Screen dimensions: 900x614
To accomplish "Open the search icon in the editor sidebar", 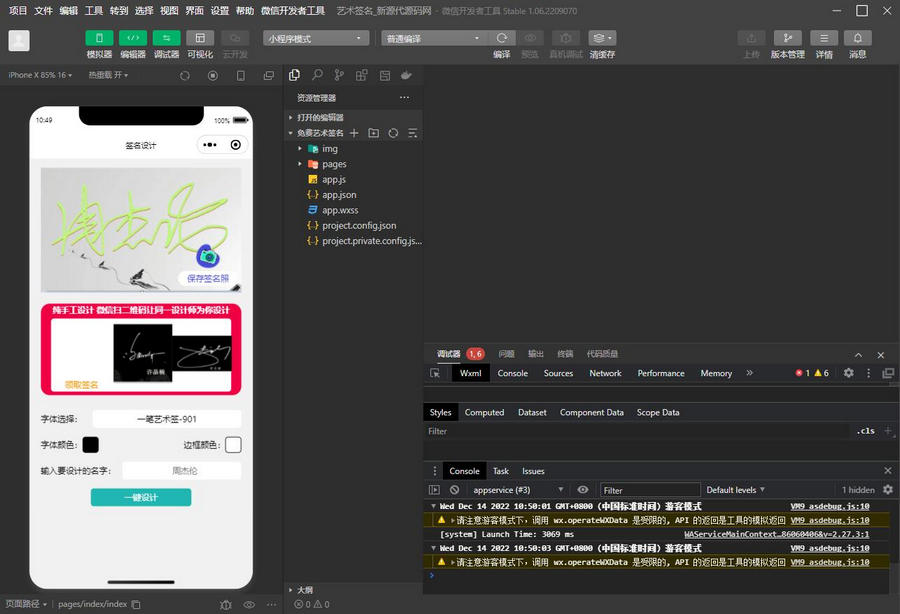I will tap(317, 75).
